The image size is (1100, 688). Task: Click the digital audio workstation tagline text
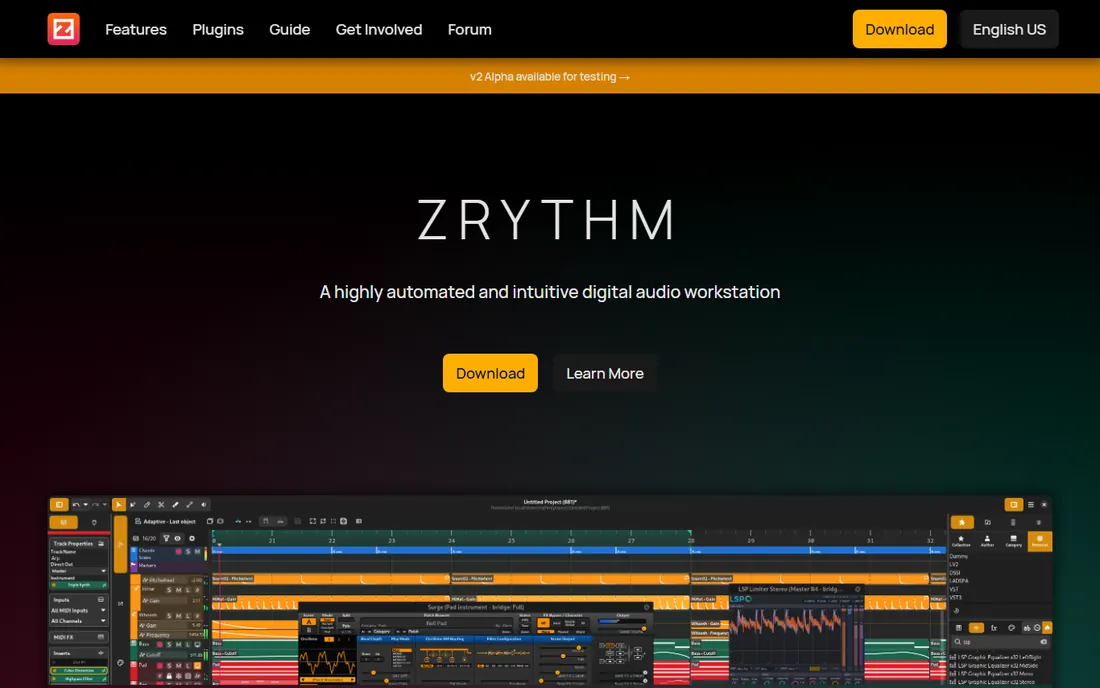[550, 292]
